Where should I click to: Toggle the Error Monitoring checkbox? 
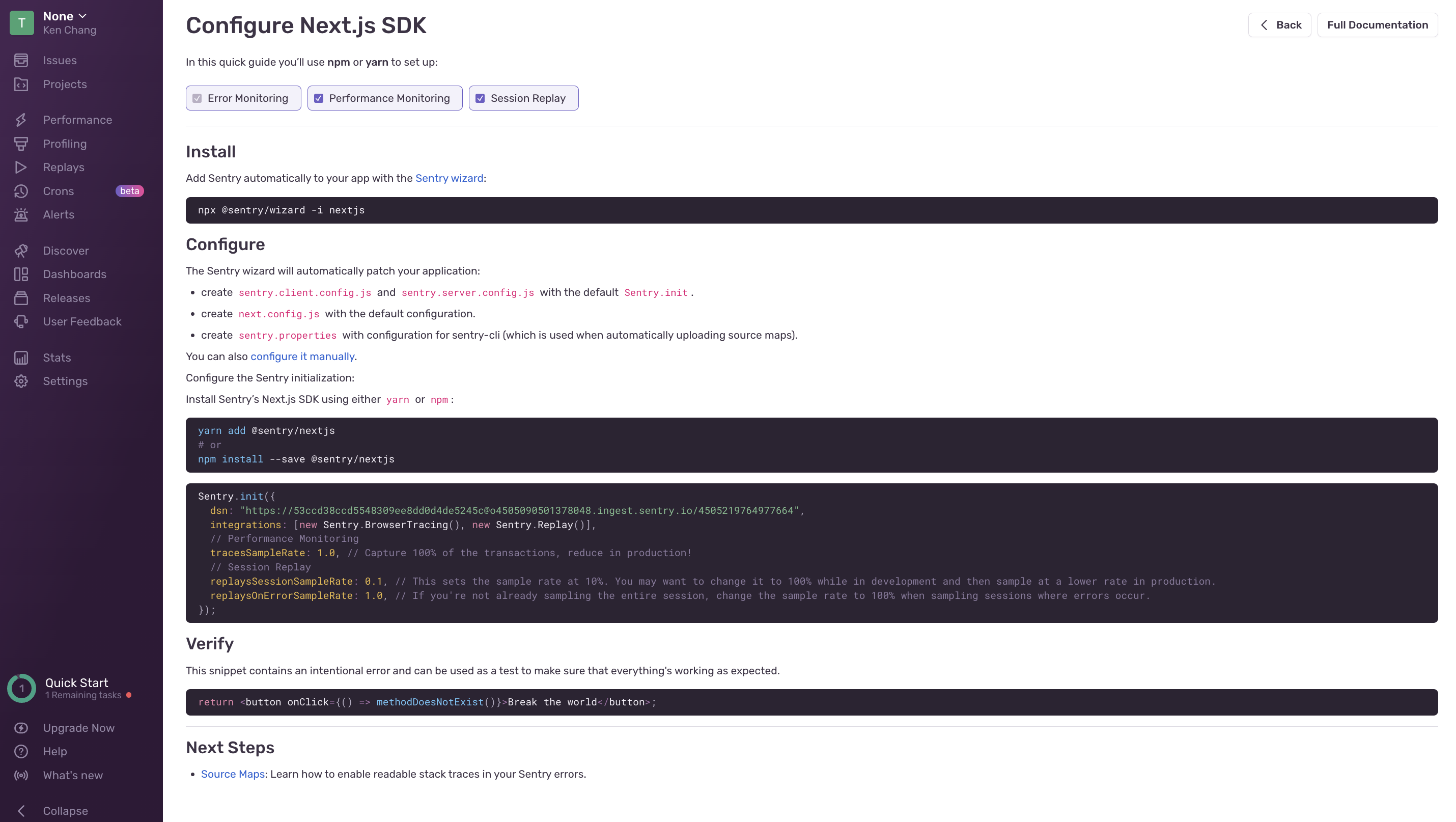pyautogui.click(x=197, y=98)
